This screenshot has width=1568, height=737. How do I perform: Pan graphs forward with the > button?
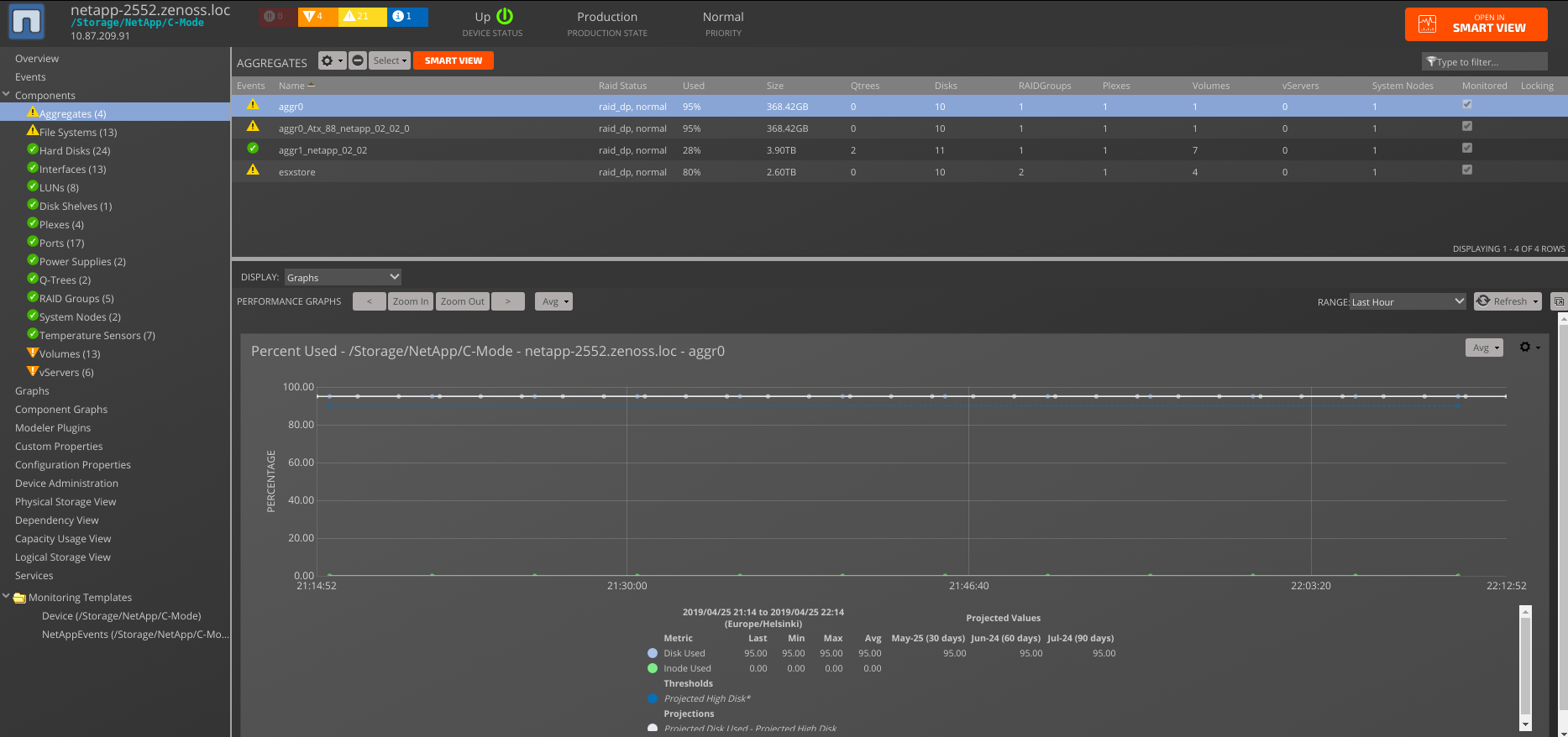click(507, 301)
